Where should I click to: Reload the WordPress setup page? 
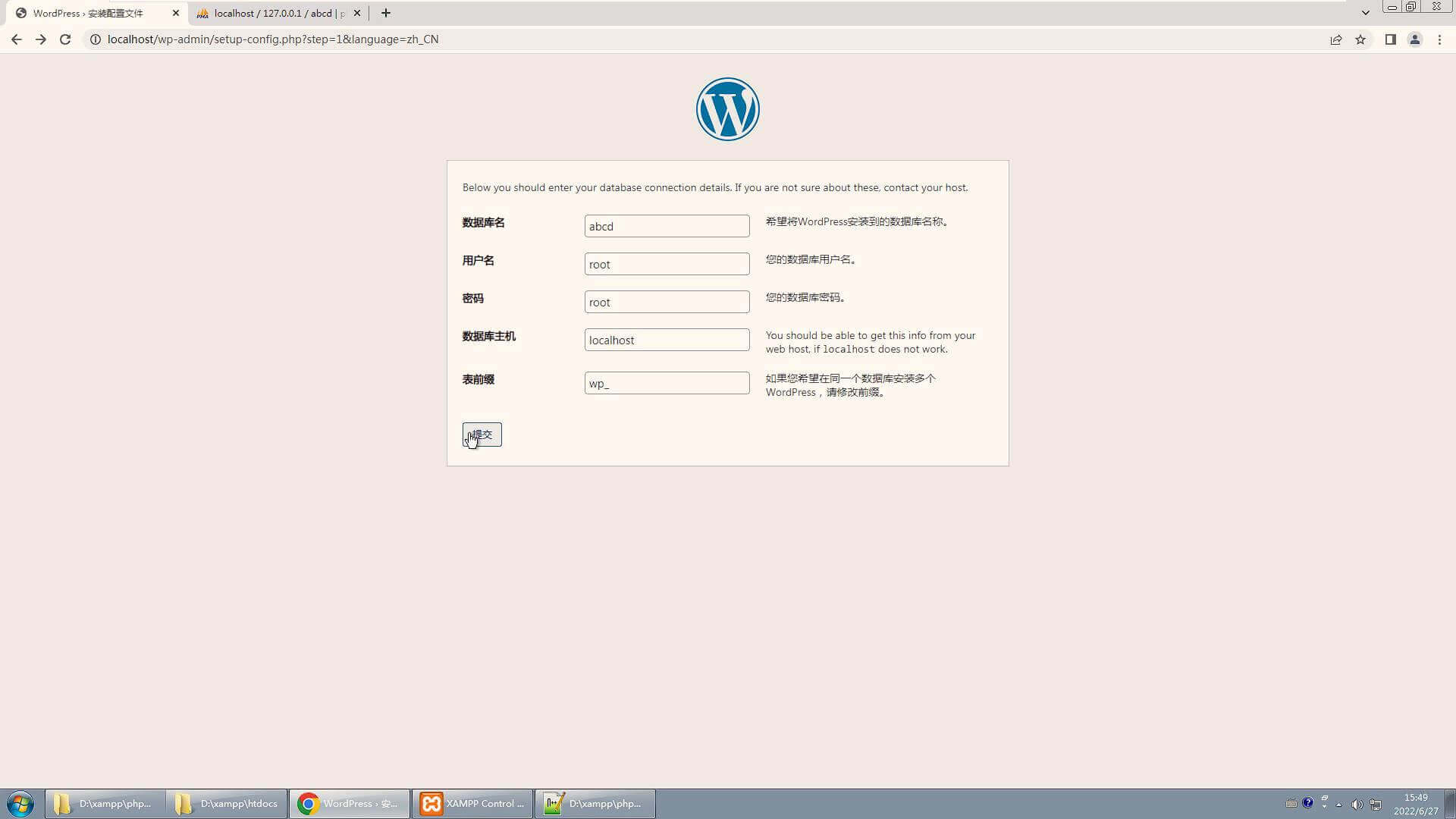[65, 39]
